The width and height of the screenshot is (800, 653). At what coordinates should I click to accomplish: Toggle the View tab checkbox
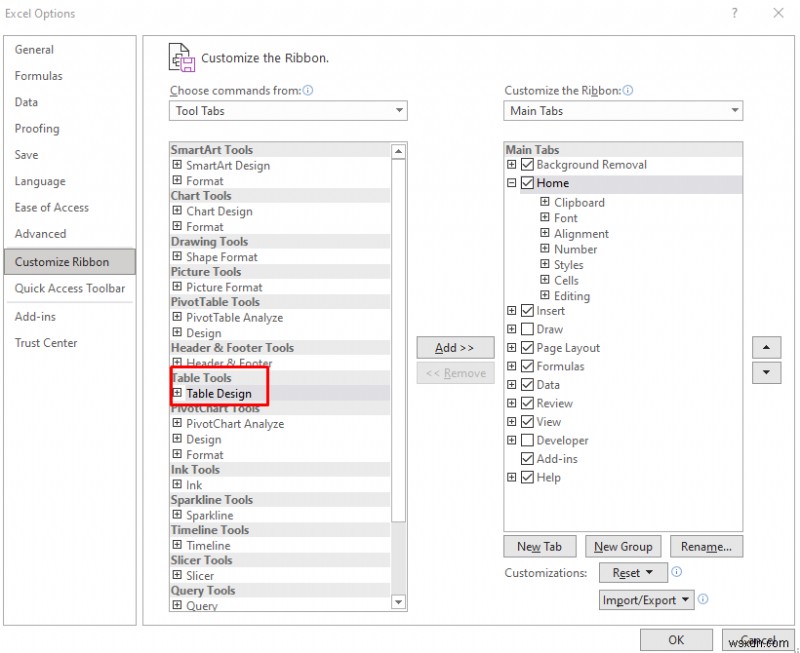[528, 421]
